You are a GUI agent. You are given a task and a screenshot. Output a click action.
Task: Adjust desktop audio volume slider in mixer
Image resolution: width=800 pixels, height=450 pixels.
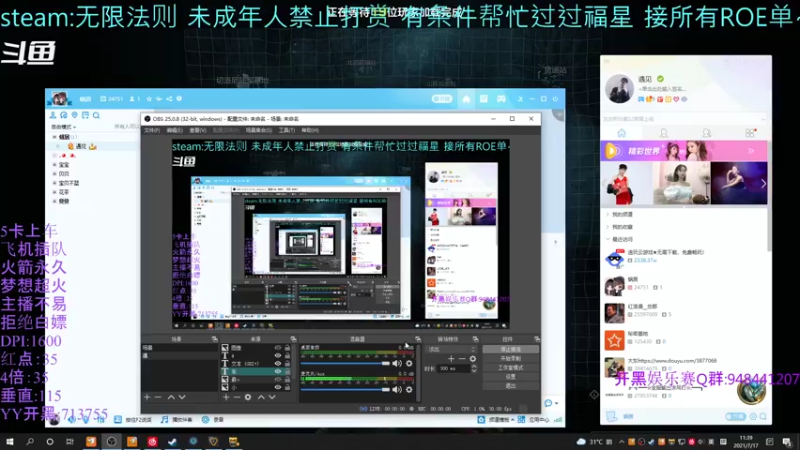pos(345,363)
